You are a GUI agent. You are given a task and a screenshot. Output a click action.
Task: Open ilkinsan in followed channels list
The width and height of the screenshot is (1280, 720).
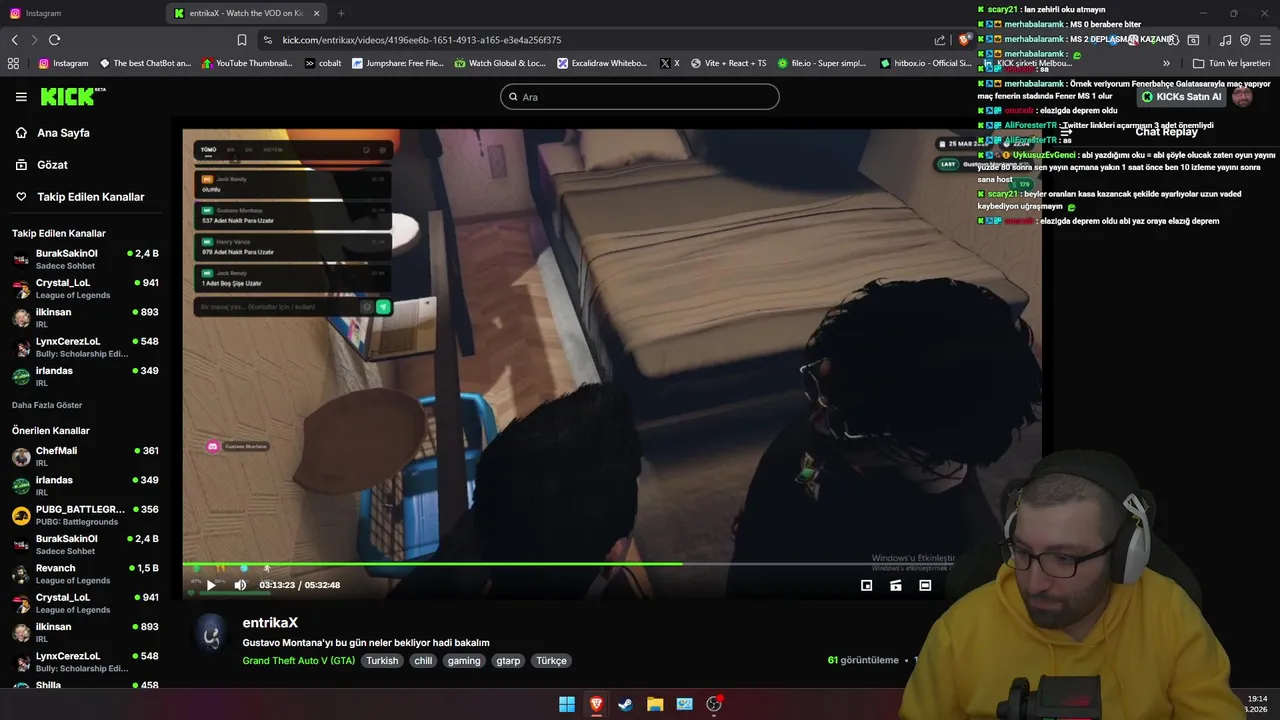coord(84,318)
